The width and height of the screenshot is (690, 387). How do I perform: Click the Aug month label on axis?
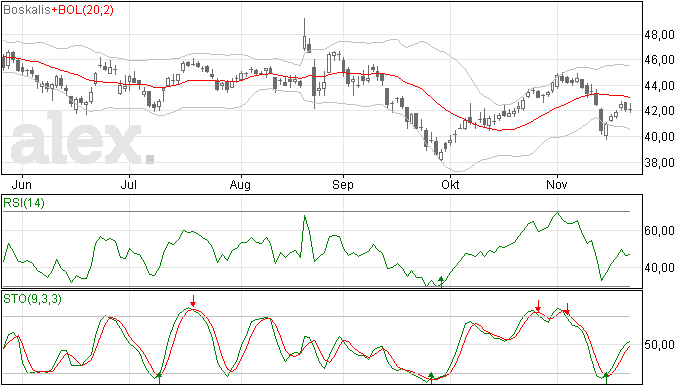(240, 184)
